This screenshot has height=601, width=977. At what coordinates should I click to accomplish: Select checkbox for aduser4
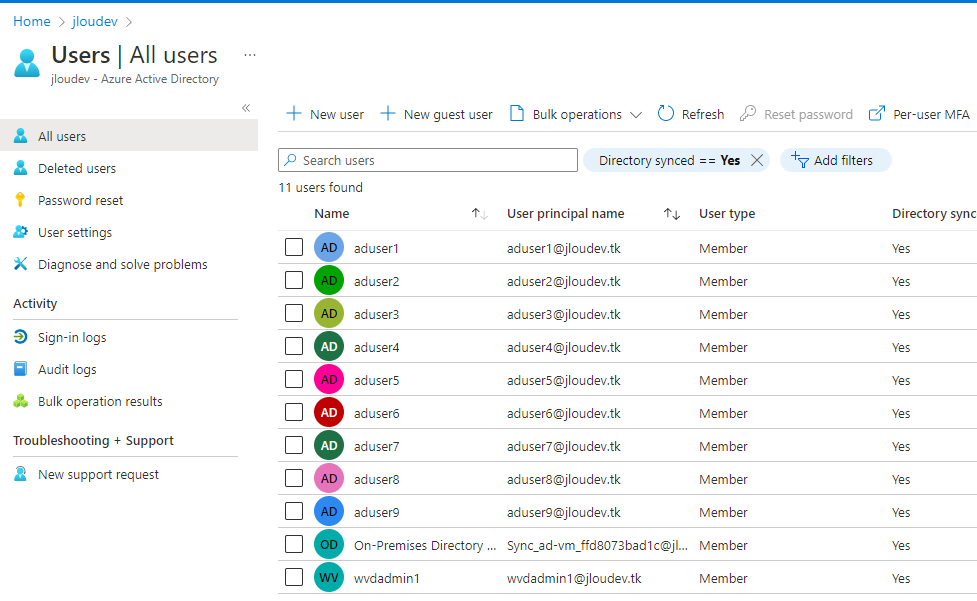[294, 346]
